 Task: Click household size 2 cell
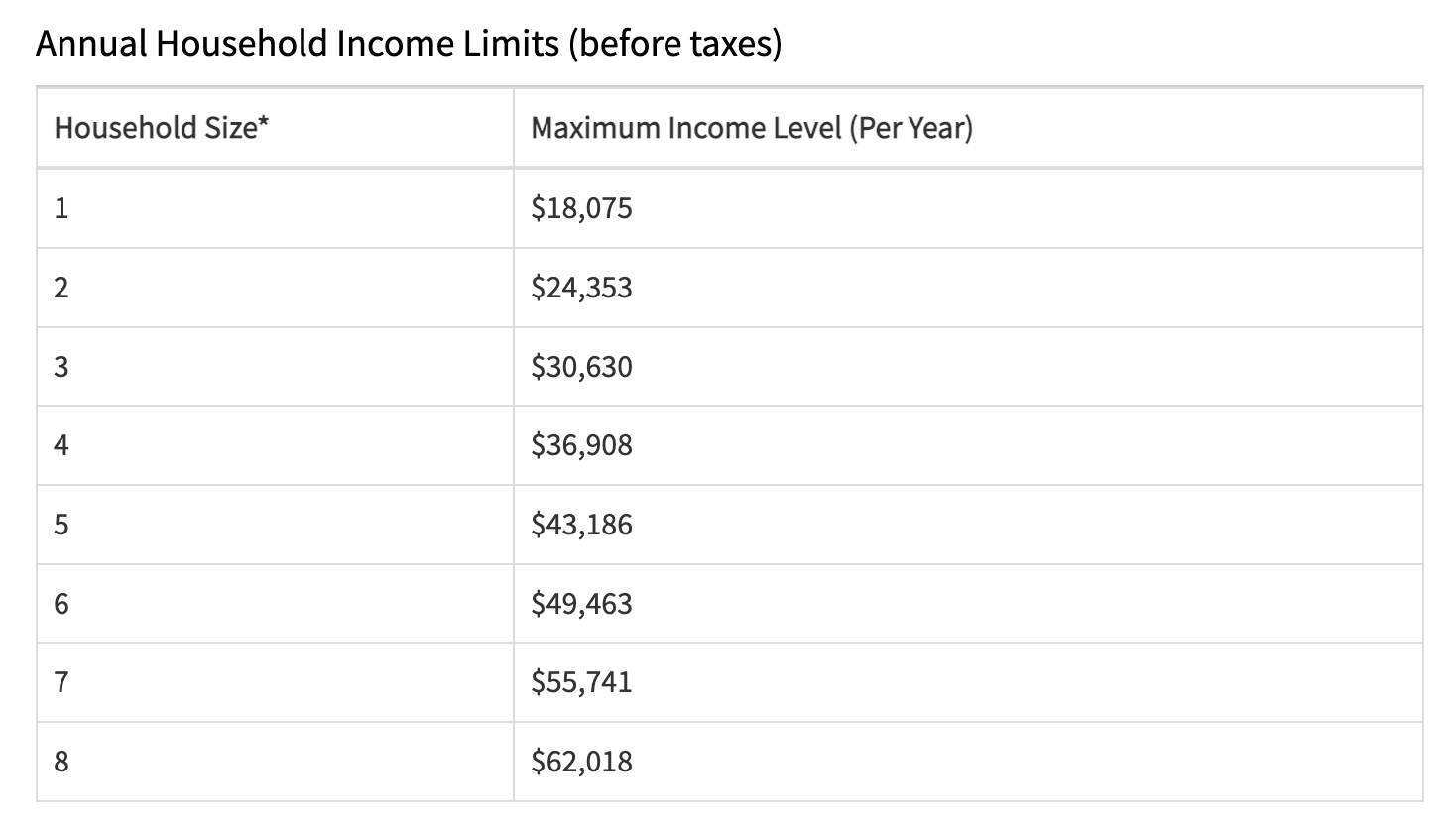(x=275, y=288)
